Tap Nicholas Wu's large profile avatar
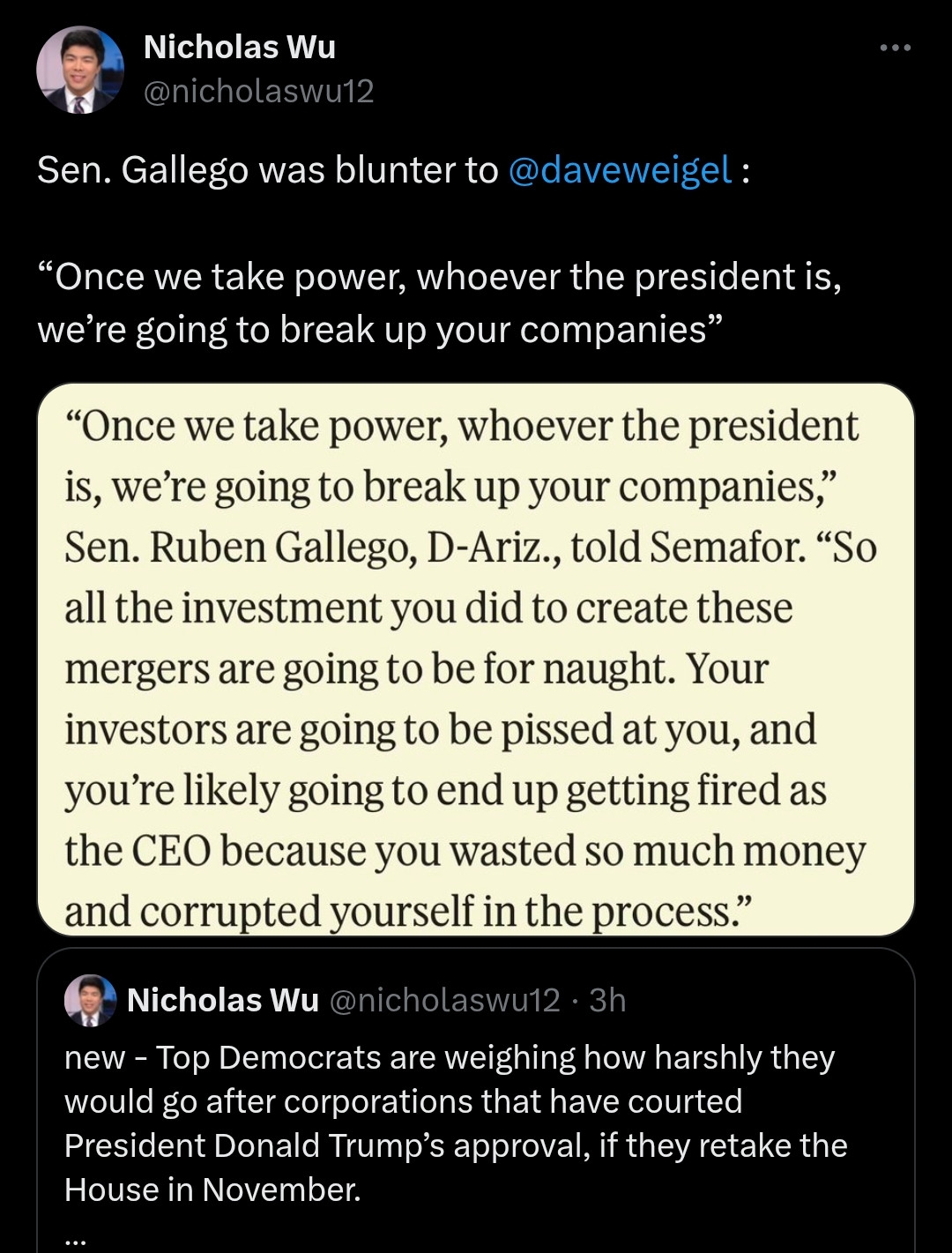Viewport: 952px width, 1253px height. point(80,71)
